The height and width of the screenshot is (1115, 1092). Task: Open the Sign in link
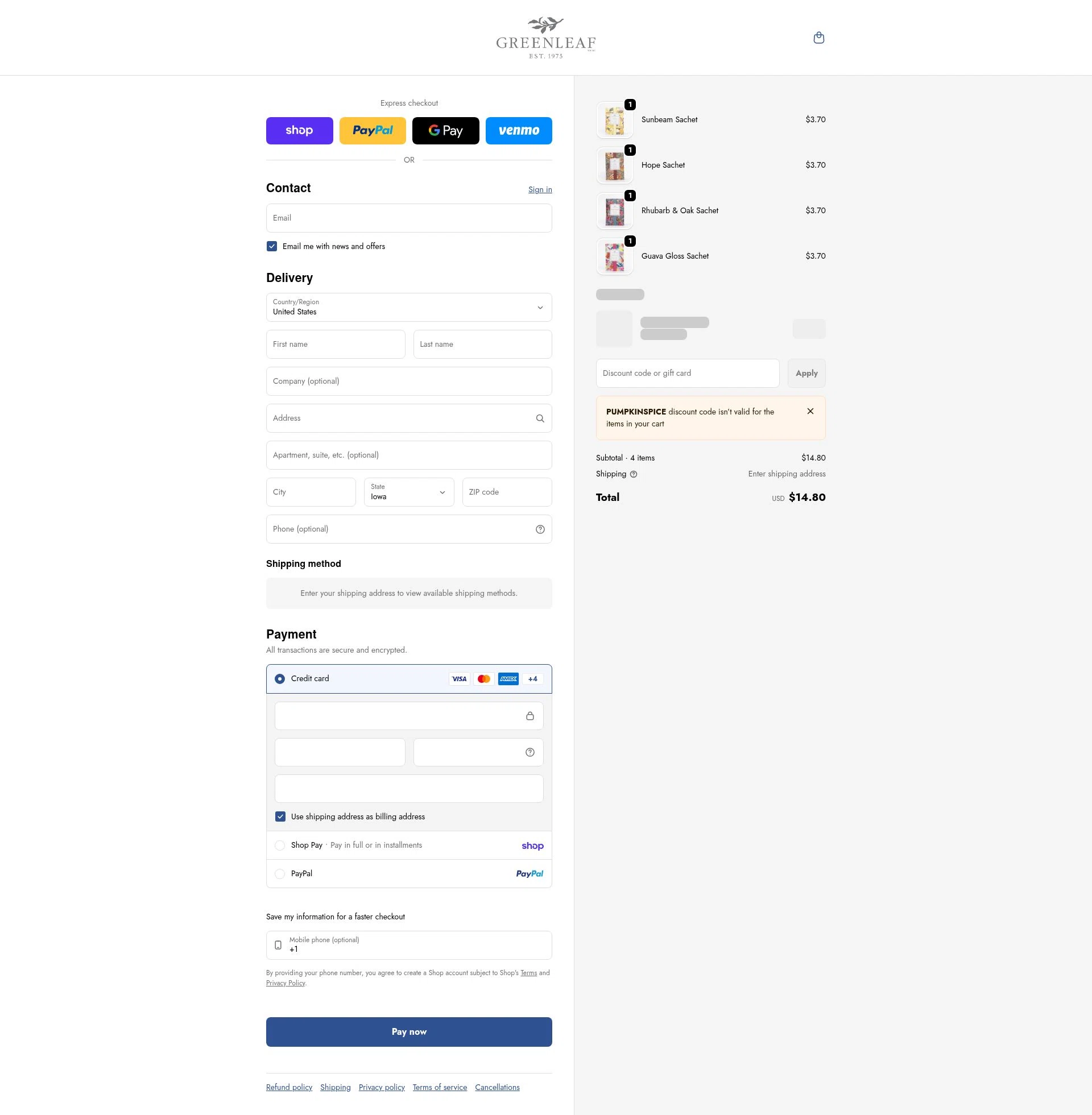click(539, 189)
